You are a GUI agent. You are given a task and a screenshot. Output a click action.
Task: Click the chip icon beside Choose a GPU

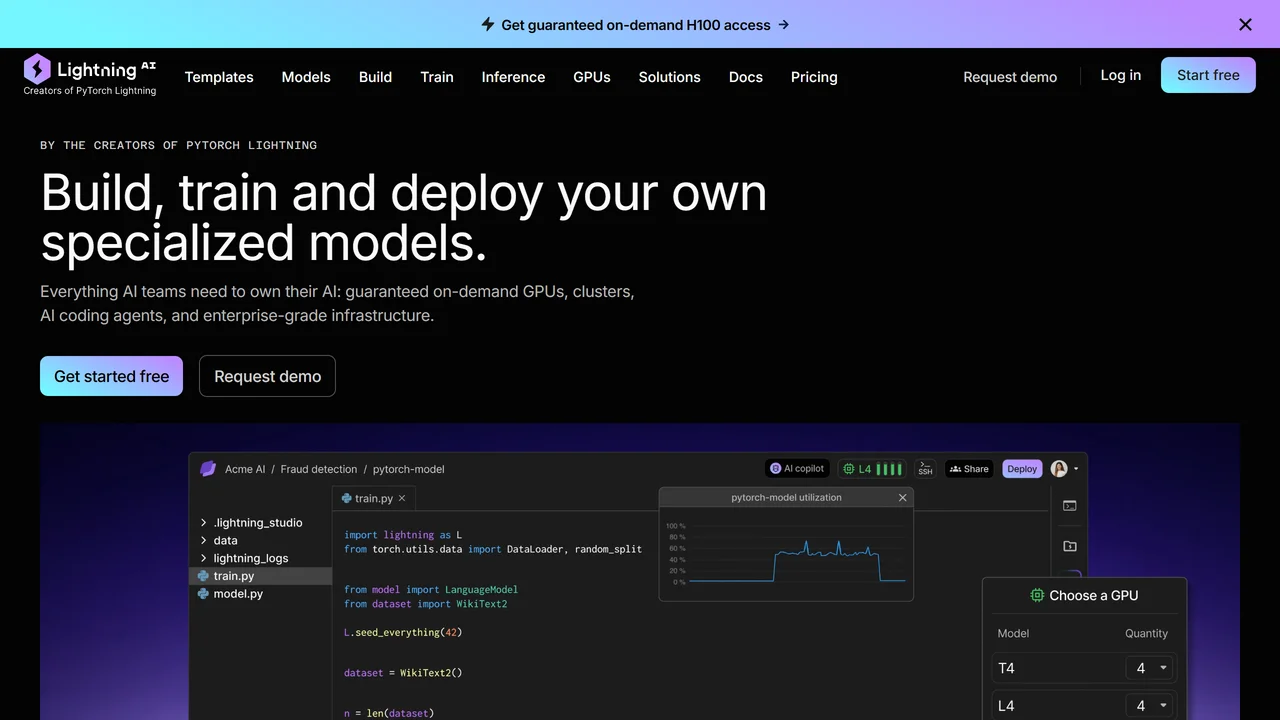click(x=1037, y=595)
